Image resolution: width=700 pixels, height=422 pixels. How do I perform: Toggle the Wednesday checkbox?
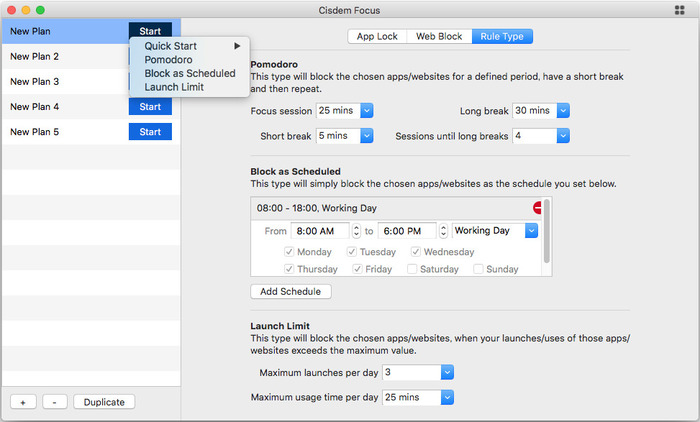[x=416, y=252]
